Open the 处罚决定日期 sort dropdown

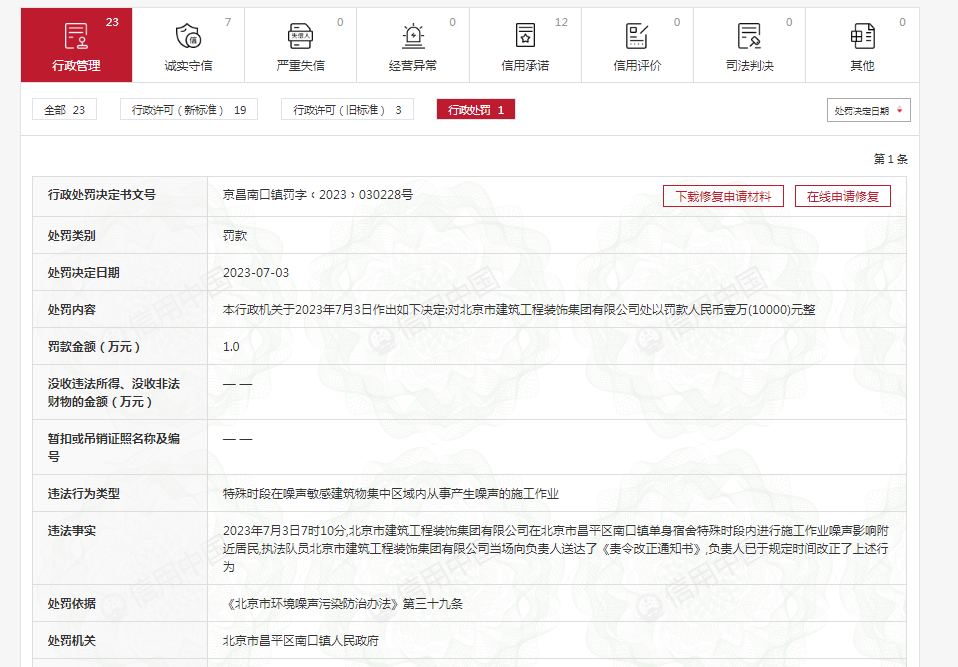point(868,110)
